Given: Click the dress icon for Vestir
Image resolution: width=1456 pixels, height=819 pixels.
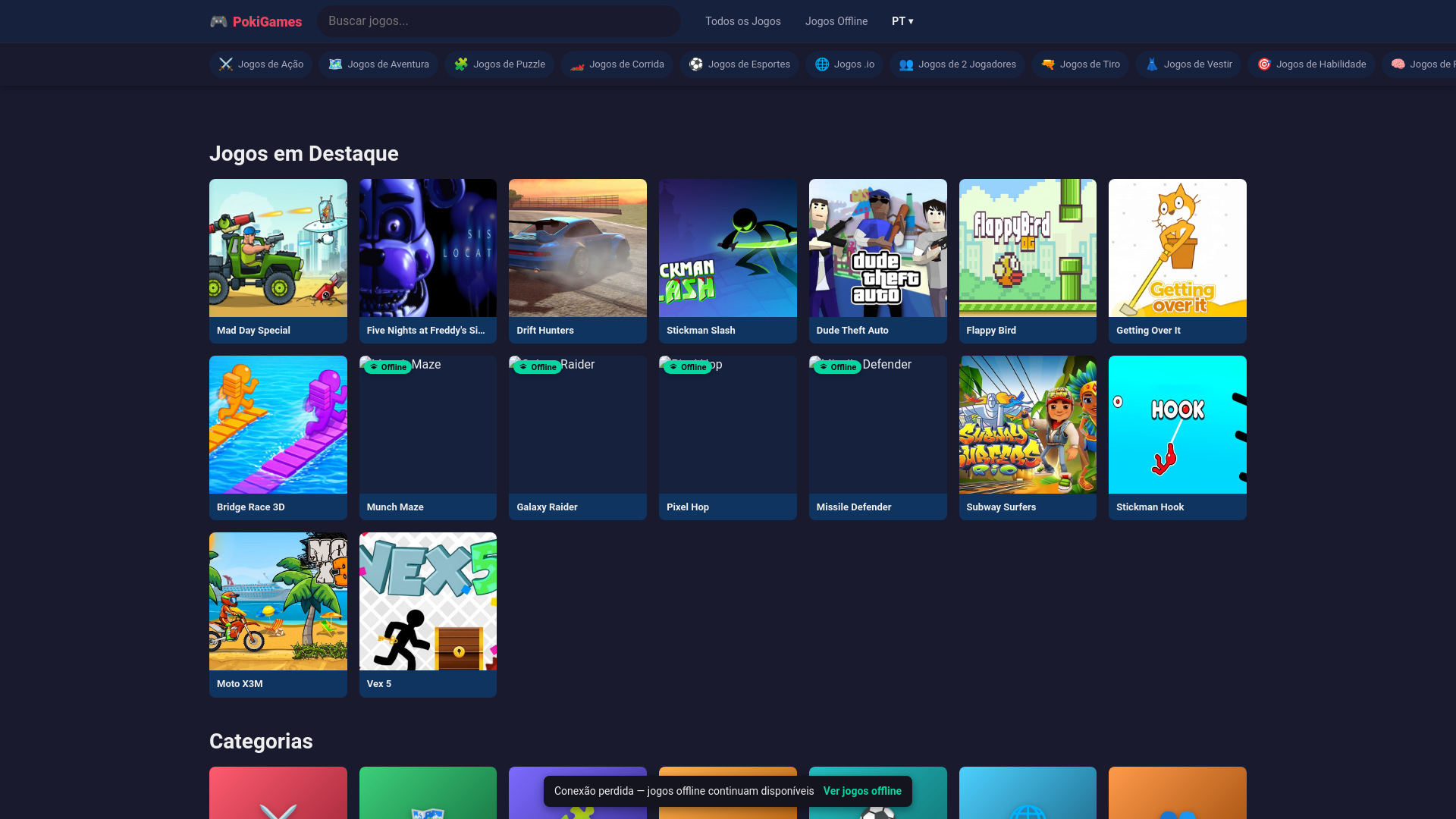Looking at the screenshot, I should click(x=1152, y=64).
